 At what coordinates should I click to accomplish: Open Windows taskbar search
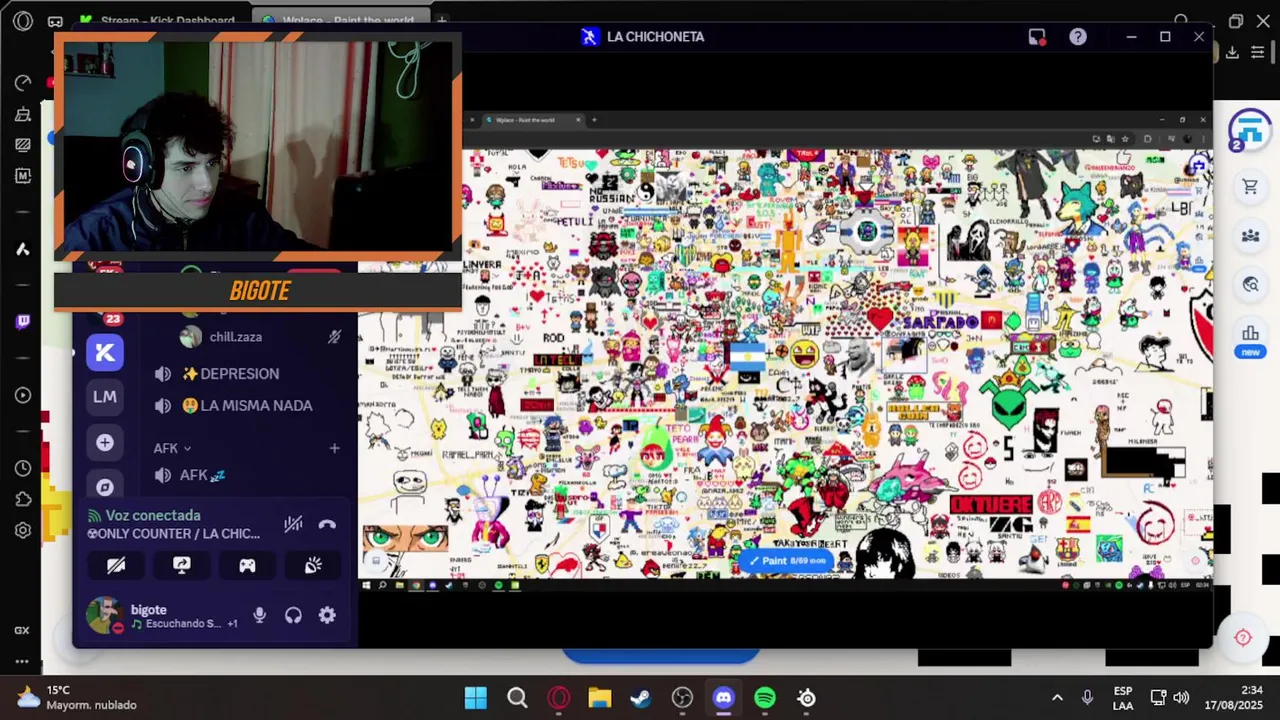(517, 698)
